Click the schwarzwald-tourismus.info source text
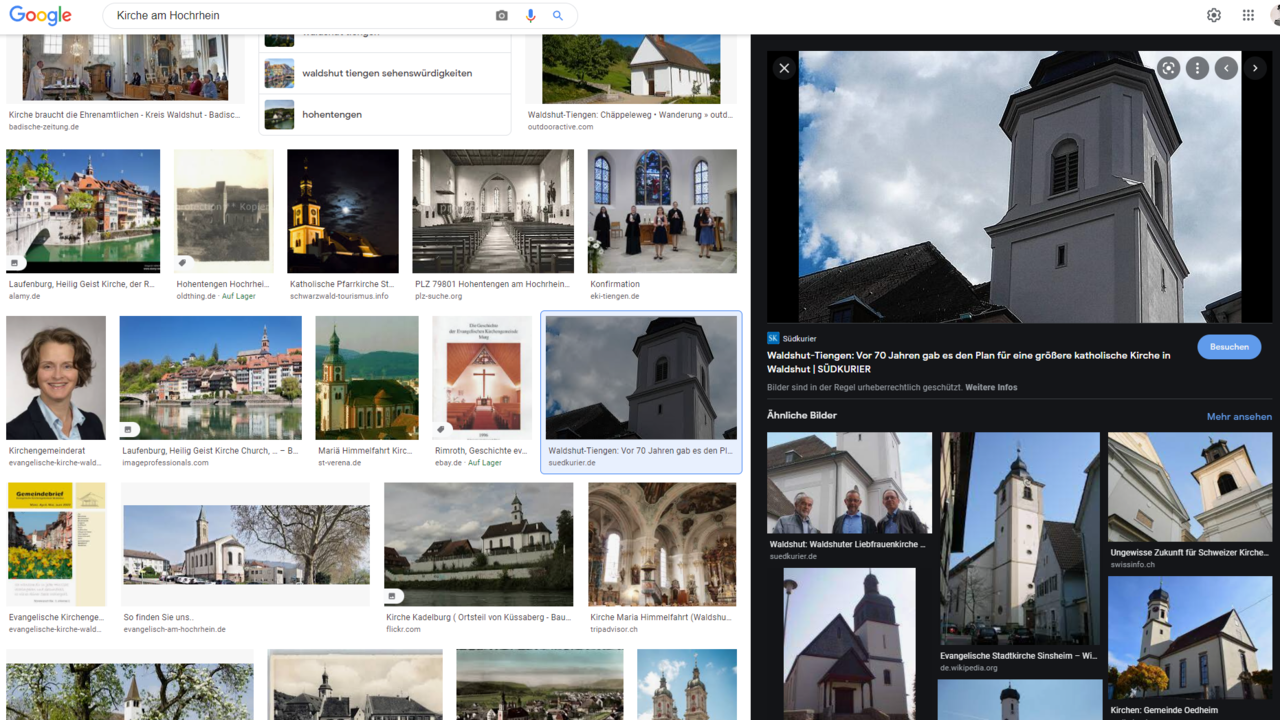Screen dimensions: 1280x720 [339, 296]
